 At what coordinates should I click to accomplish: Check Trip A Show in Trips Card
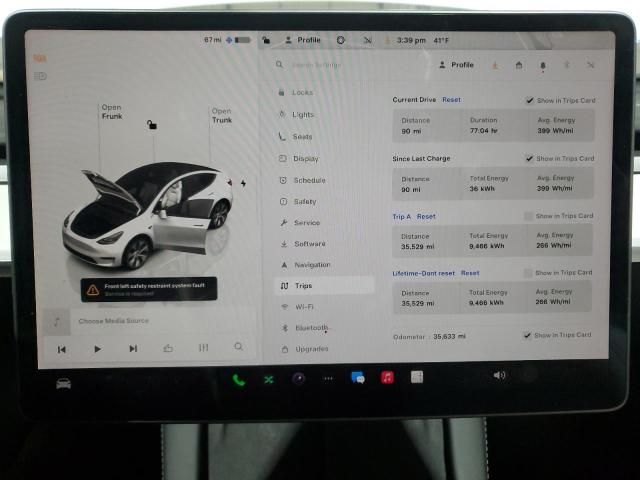(528, 216)
